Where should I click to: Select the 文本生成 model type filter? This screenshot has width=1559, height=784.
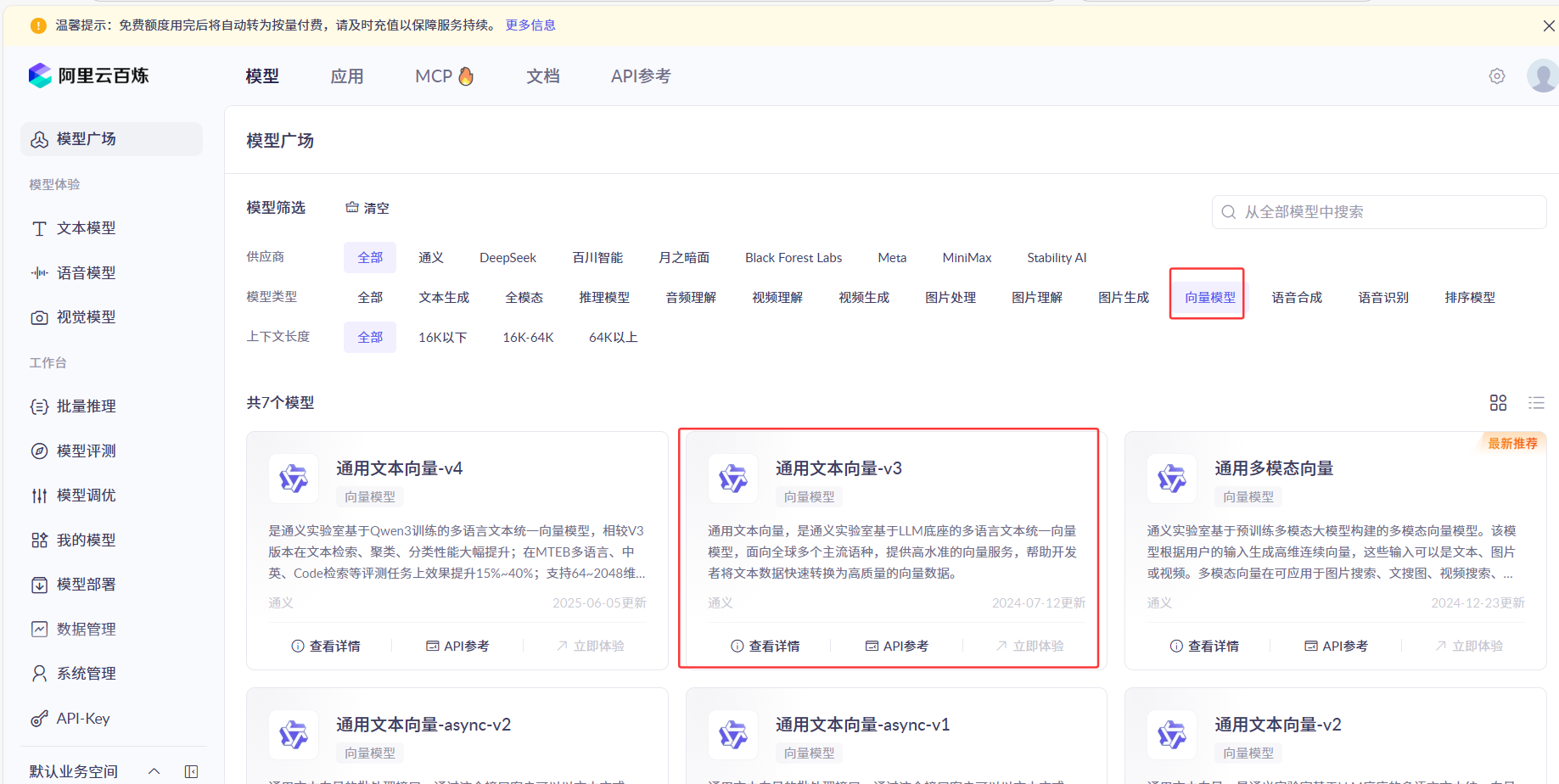(444, 298)
